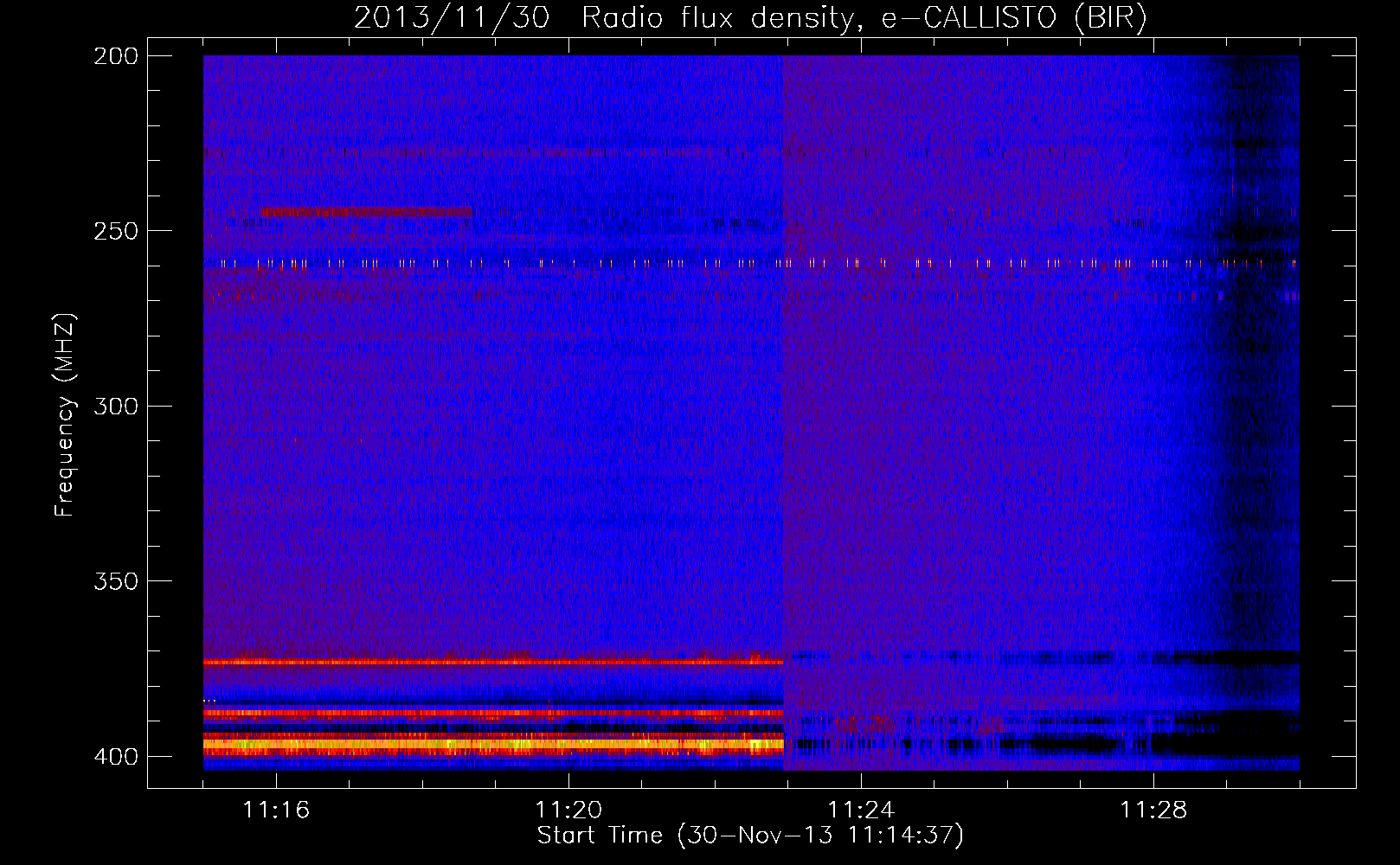Click the '350' frequency tick label
This screenshot has height=865, width=1400.
click(x=116, y=581)
